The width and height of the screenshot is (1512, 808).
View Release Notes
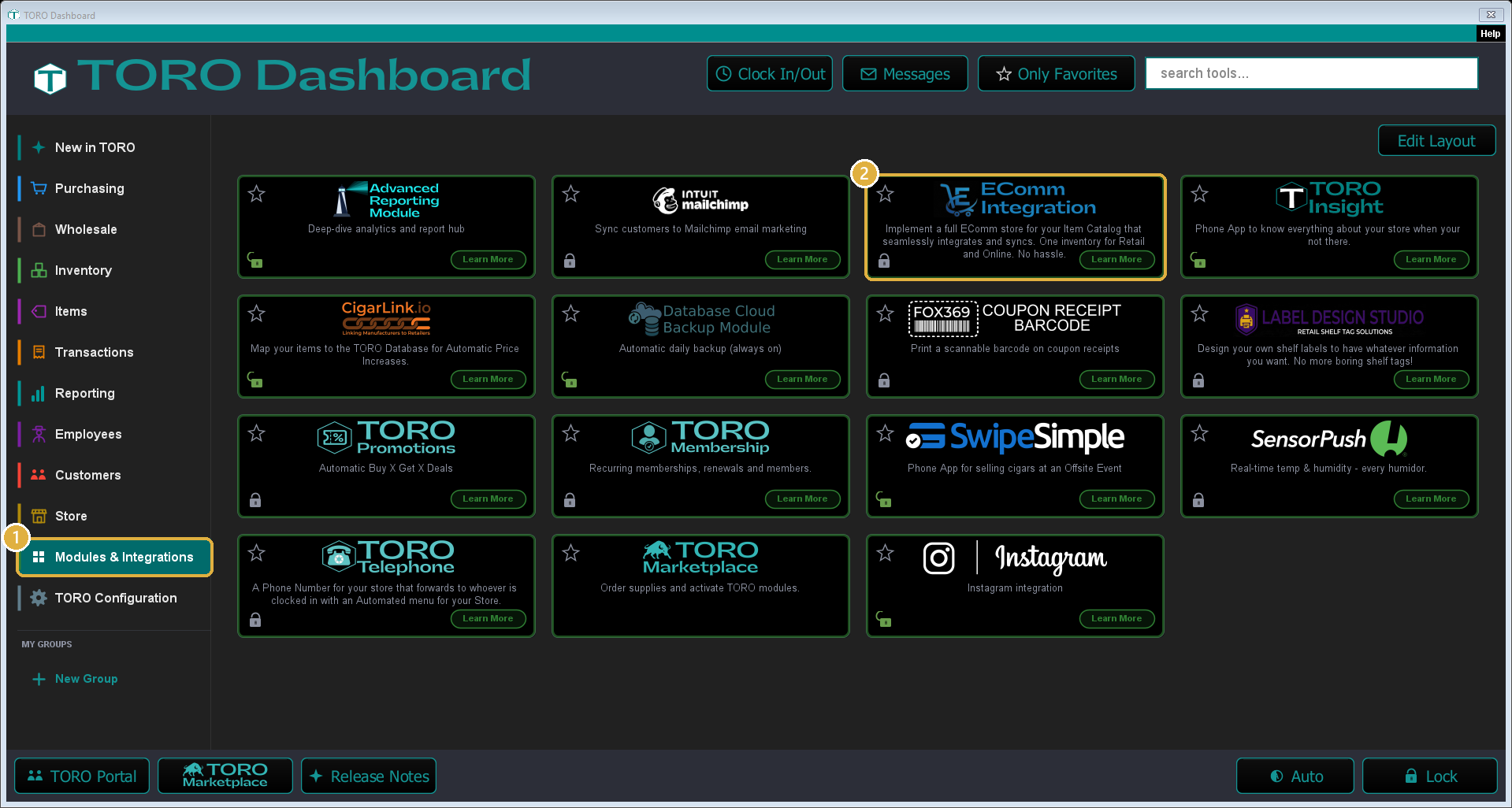[369, 776]
